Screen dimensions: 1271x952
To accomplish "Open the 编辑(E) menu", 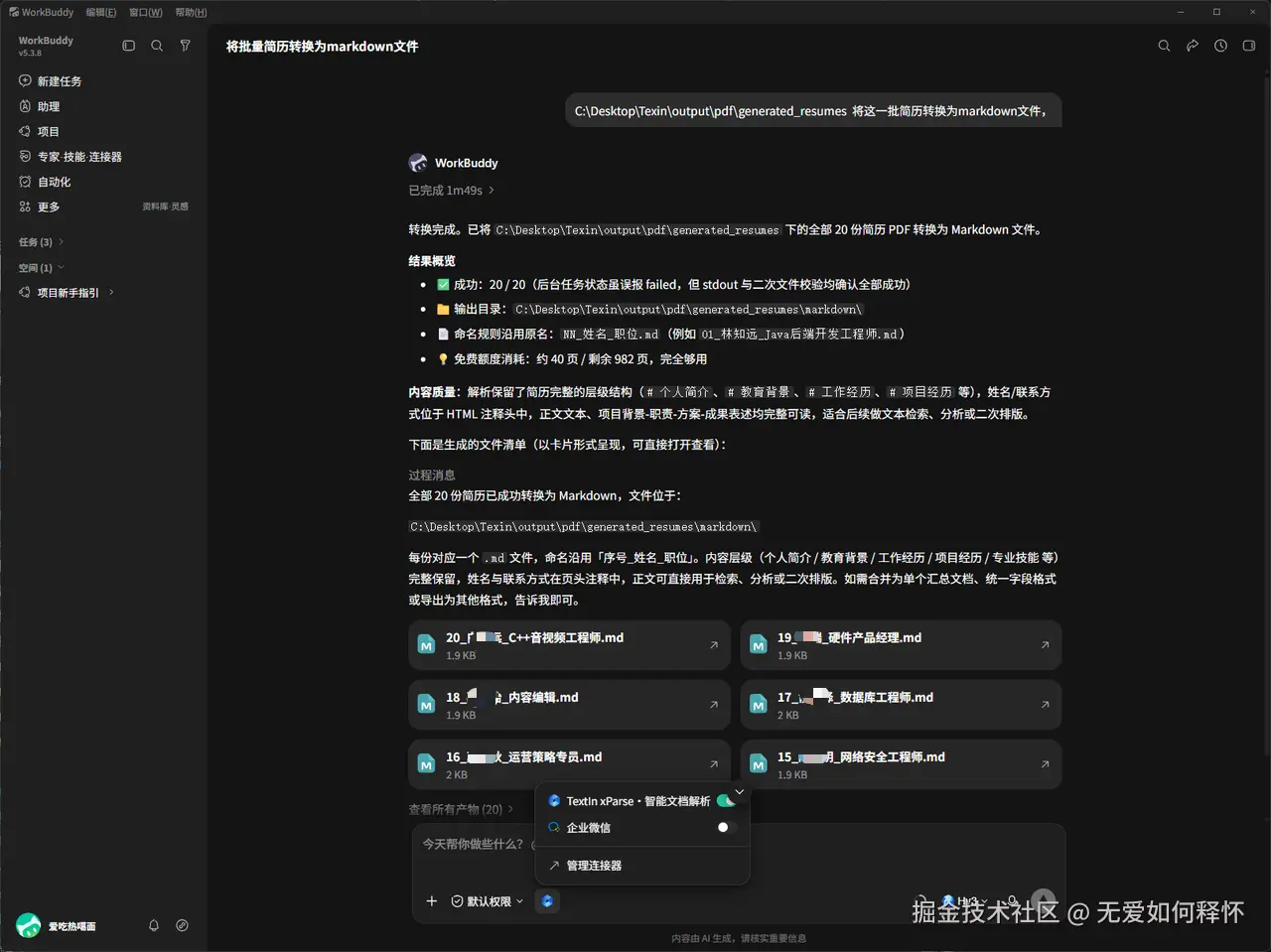I will tap(100, 12).
